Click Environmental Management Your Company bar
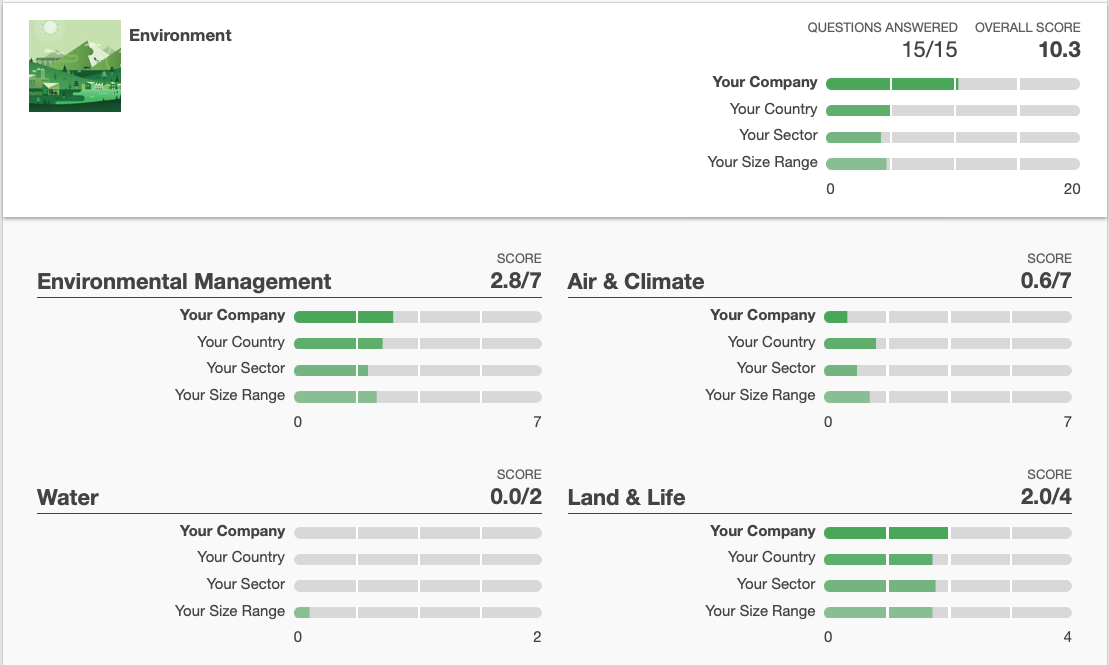 pos(417,317)
